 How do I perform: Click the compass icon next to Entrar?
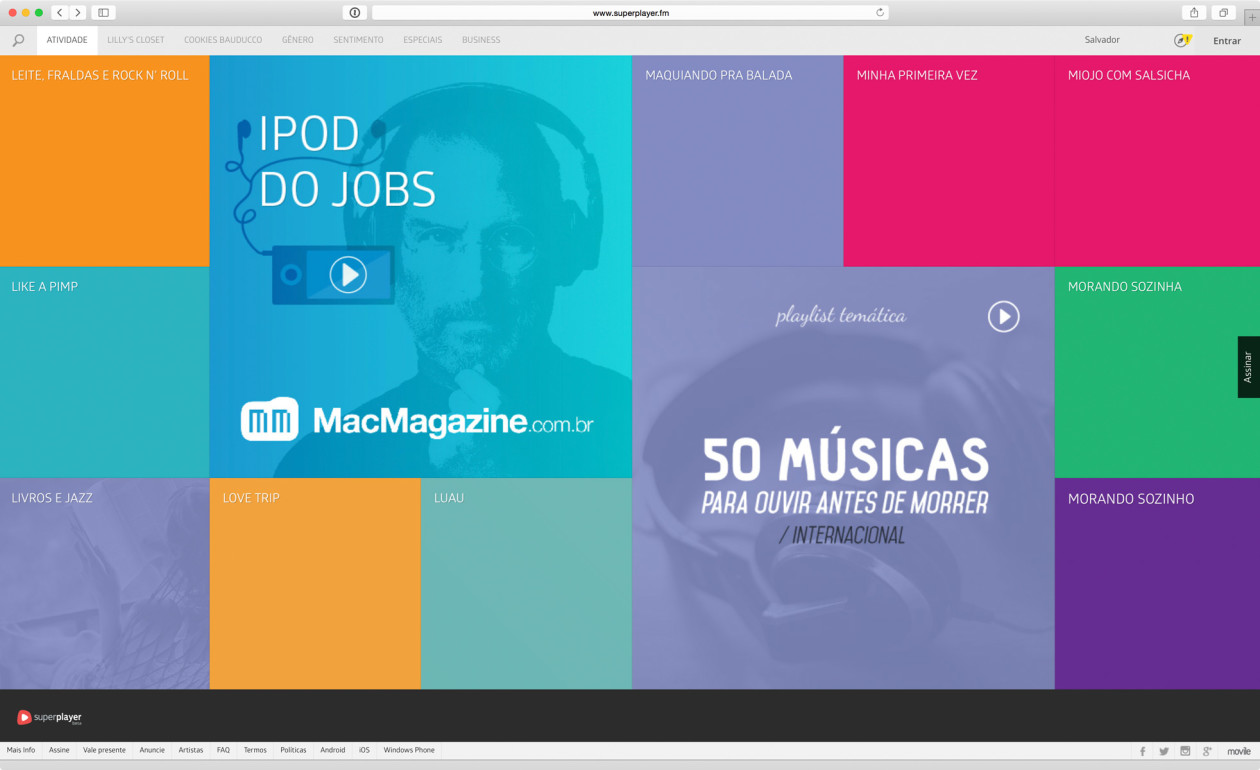pos(1180,39)
